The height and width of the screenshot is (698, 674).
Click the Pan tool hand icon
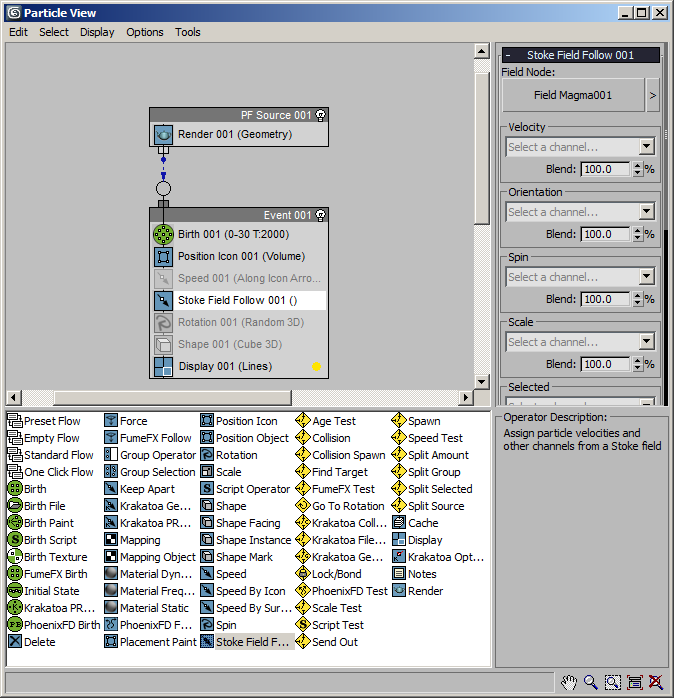tap(569, 682)
